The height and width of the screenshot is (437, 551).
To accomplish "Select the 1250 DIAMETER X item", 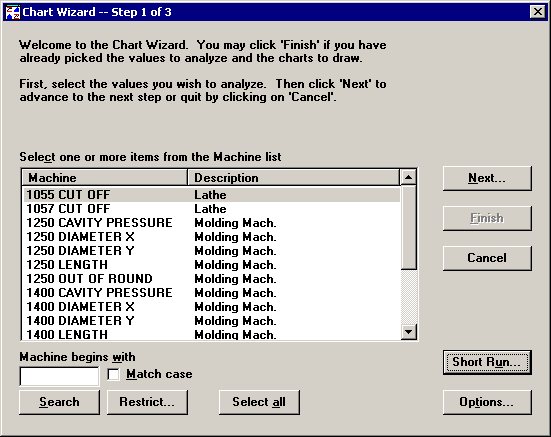I will pos(211,237).
